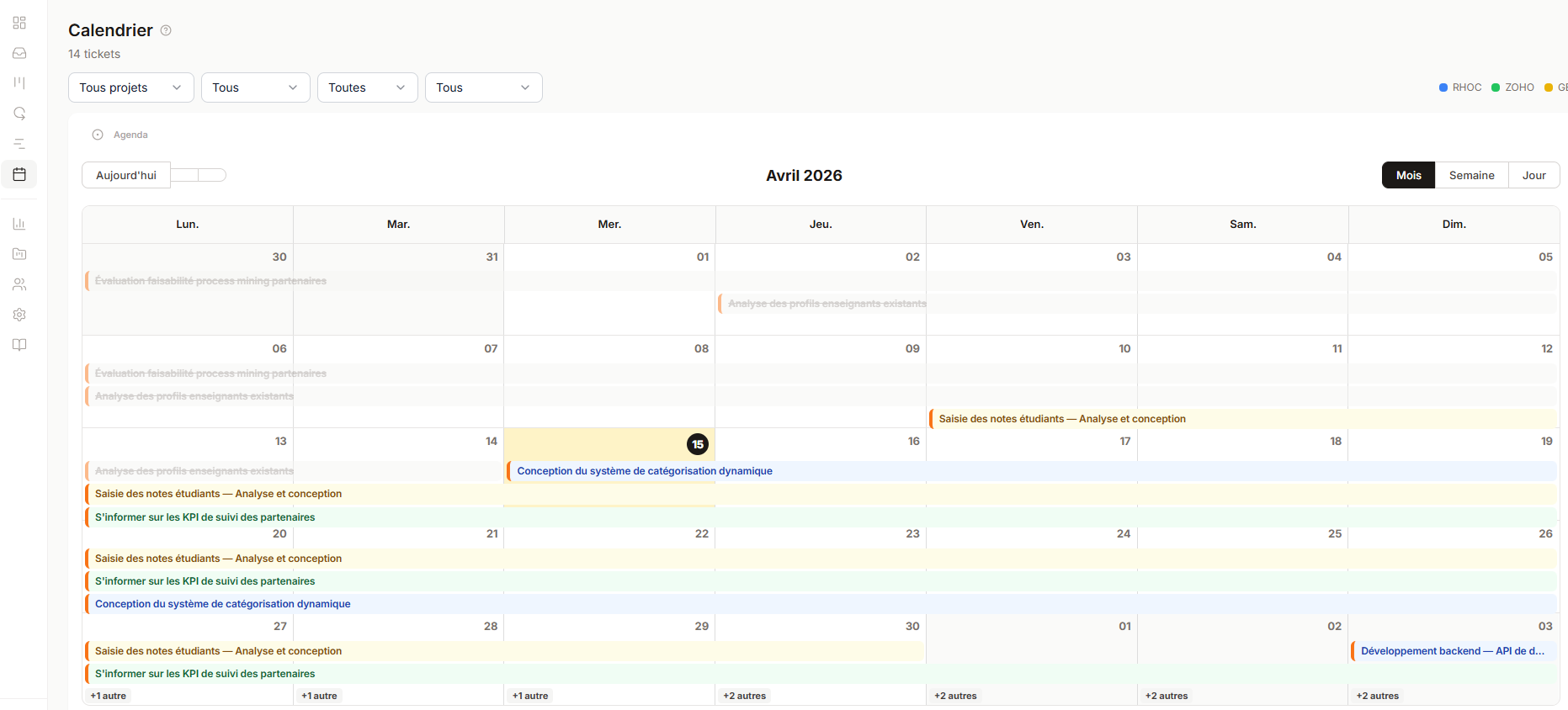Screen dimensions: 1568x710
Task: Open S'informer sur les KPI in week 20
Action: pyautogui.click(x=821, y=581)
